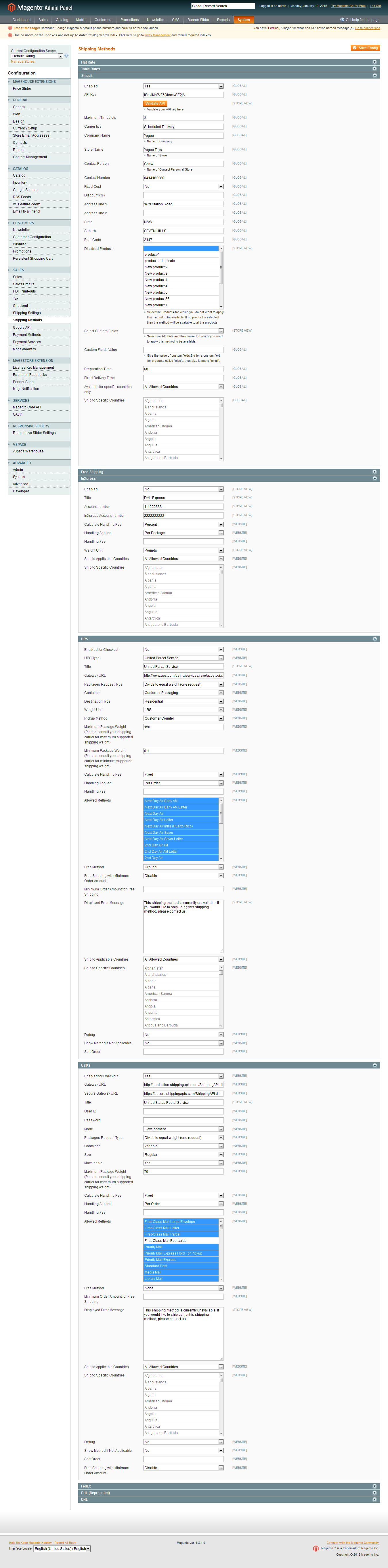Click the Magento Admin Panel logo
The width and height of the screenshot is (388, 1568).
click(40, 7)
